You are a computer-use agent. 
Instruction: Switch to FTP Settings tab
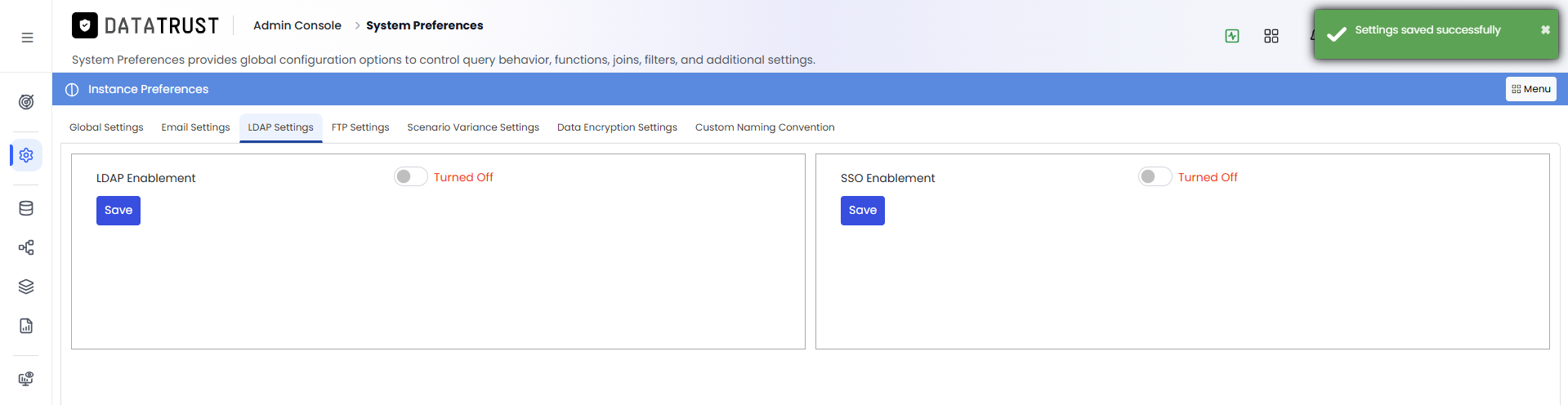(x=360, y=127)
